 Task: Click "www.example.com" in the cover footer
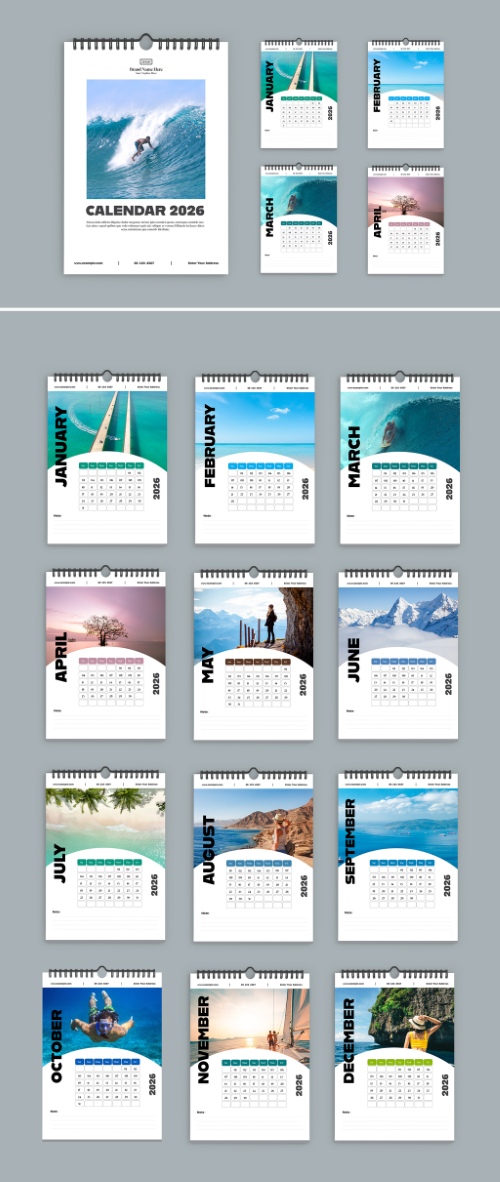click(x=87, y=263)
